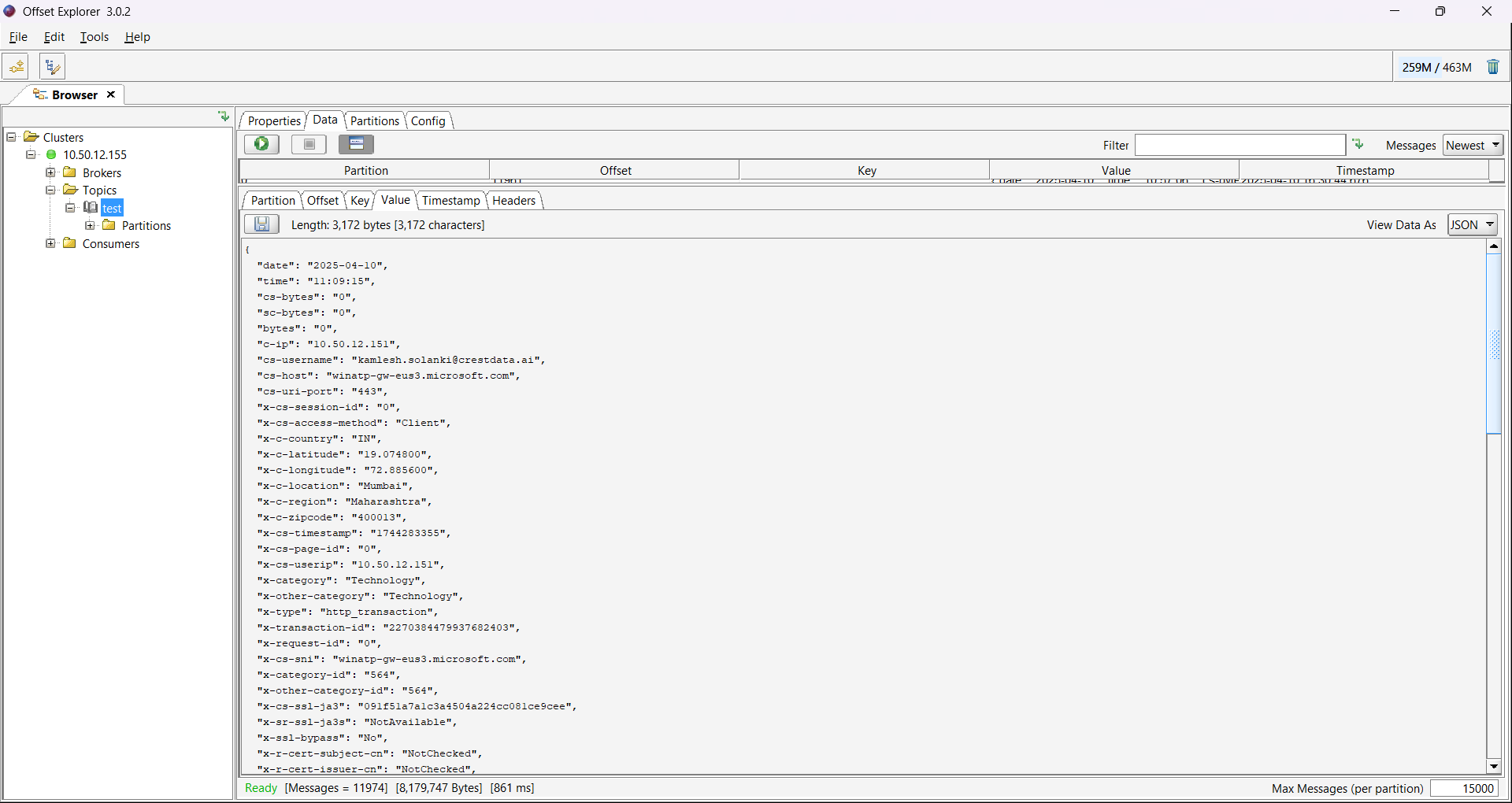Switch to the Config tab
The height and width of the screenshot is (803, 1512).
428,120
